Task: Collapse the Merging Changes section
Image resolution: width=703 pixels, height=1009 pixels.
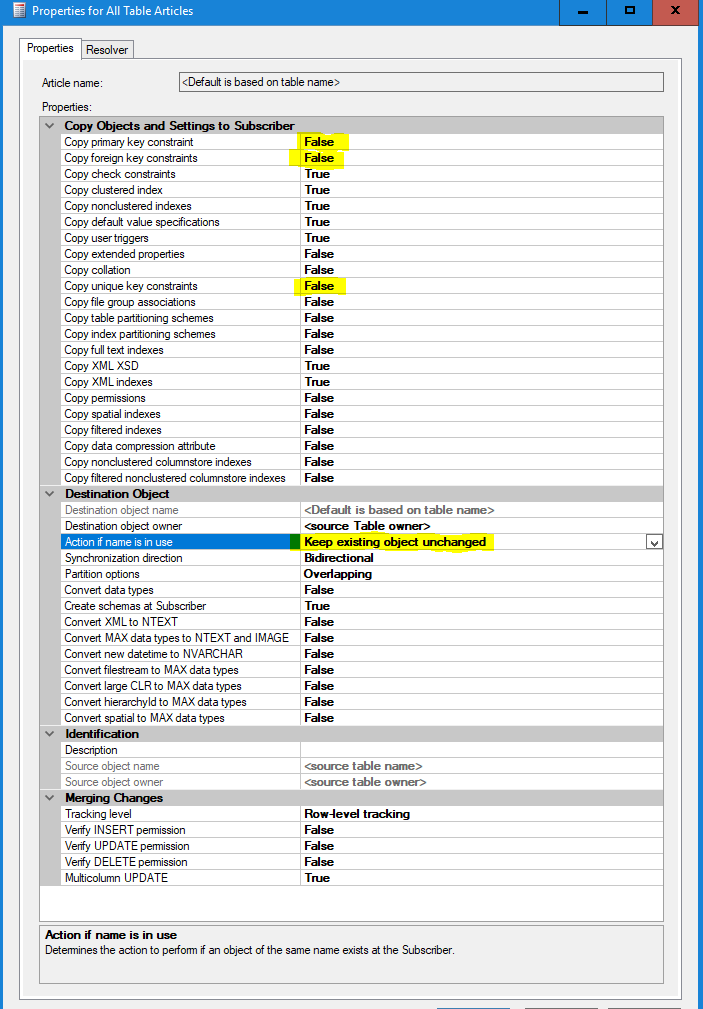Action: point(50,798)
